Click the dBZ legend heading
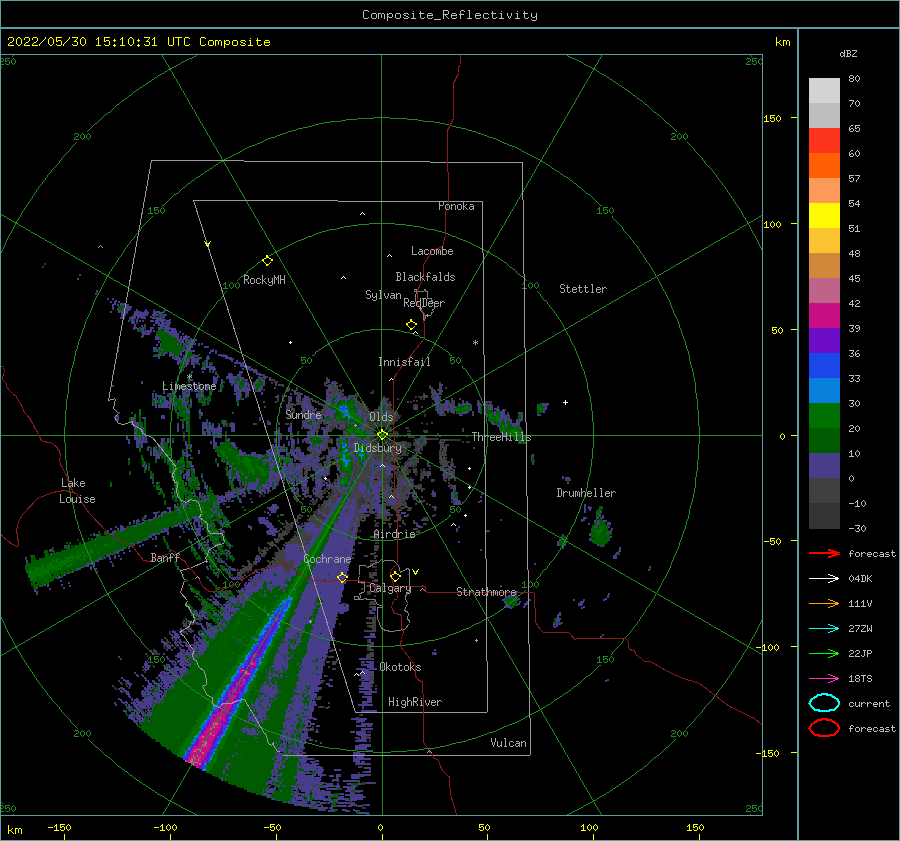The height and width of the screenshot is (841, 900). click(848, 53)
